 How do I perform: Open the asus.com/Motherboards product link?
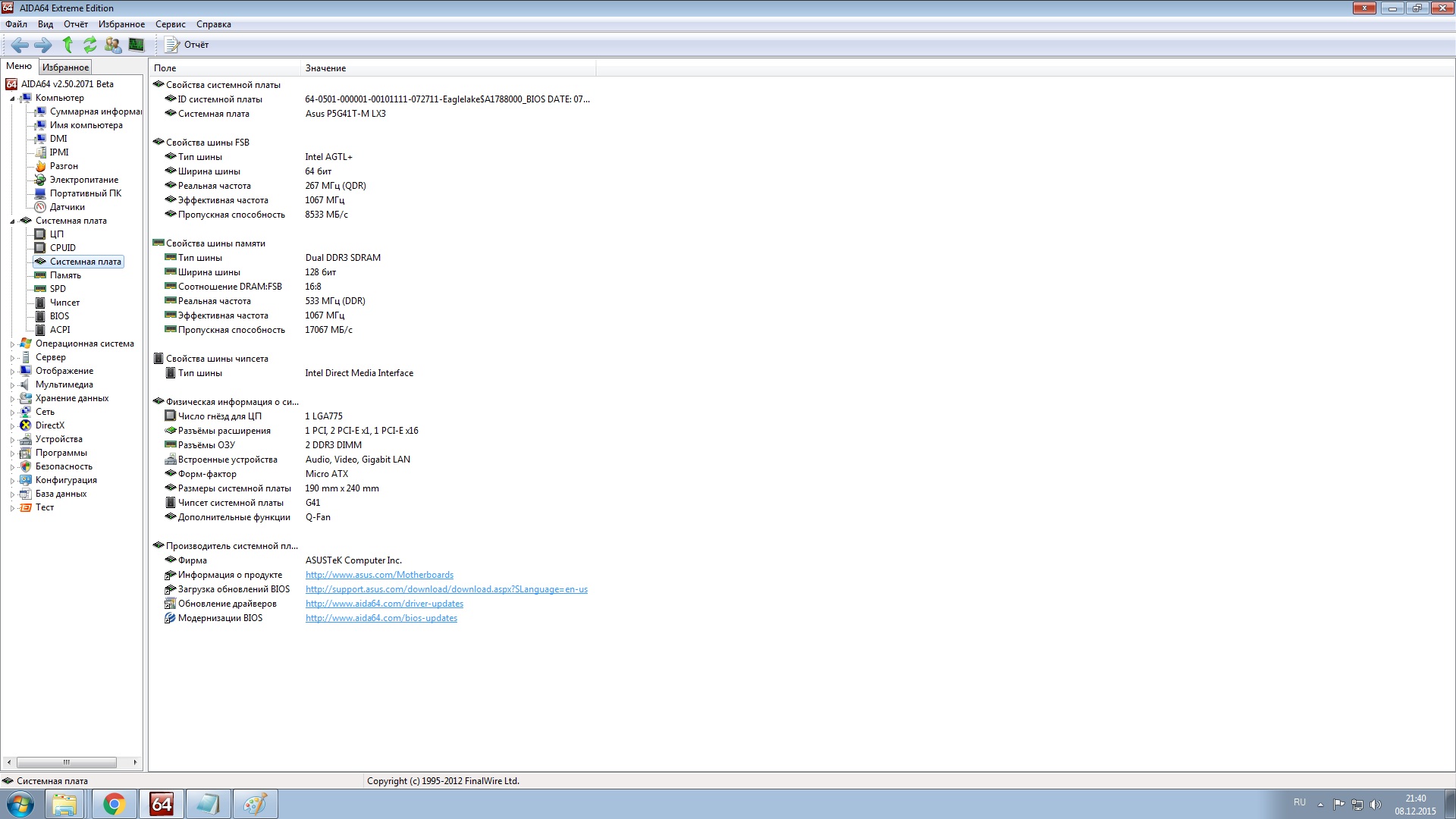coord(379,575)
